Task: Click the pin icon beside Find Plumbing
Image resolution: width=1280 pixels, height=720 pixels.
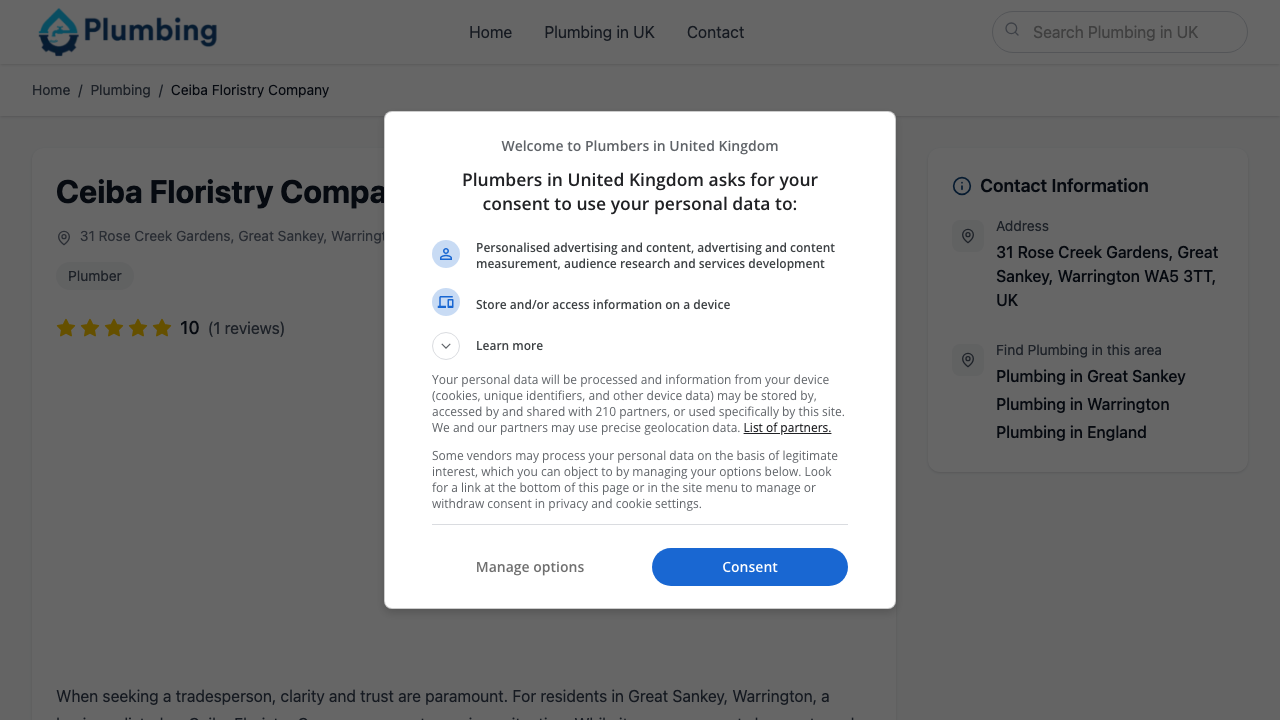Action: click(x=968, y=360)
